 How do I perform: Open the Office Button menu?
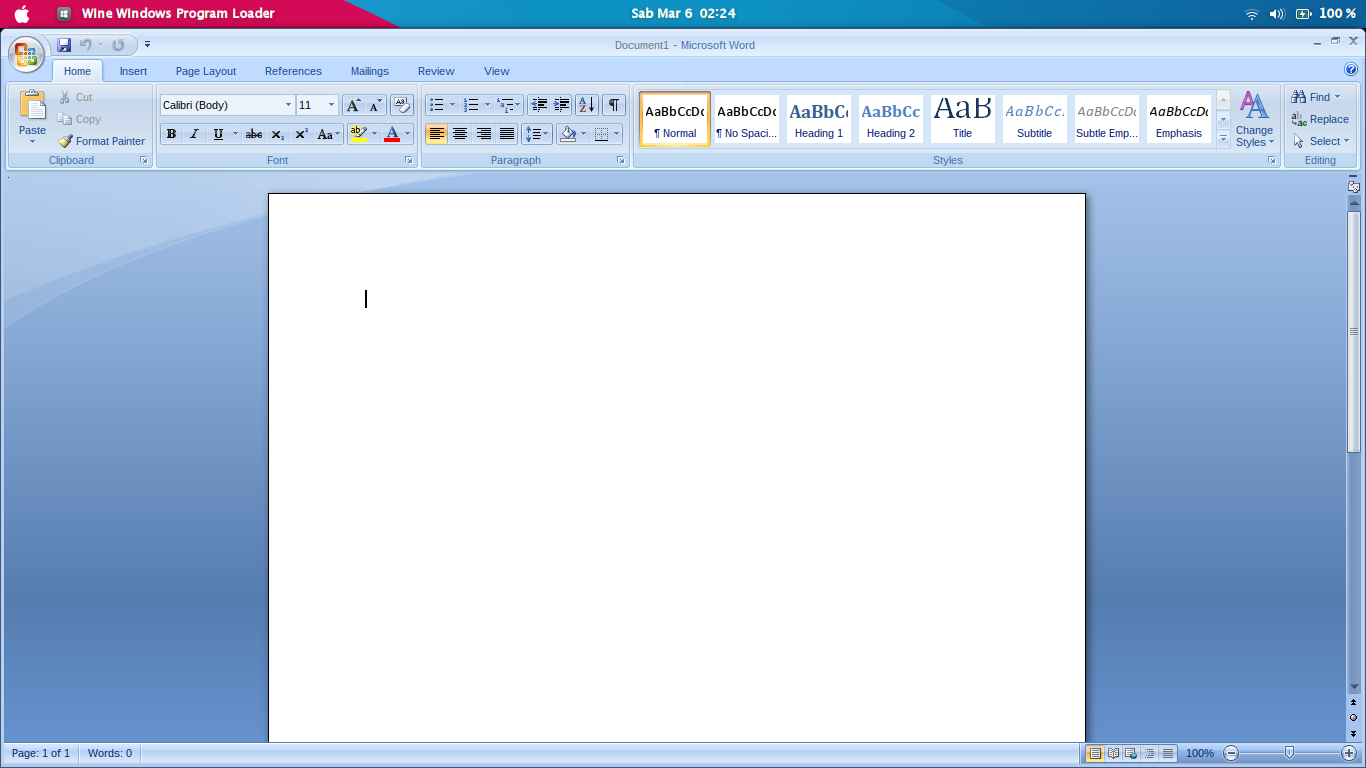point(26,54)
